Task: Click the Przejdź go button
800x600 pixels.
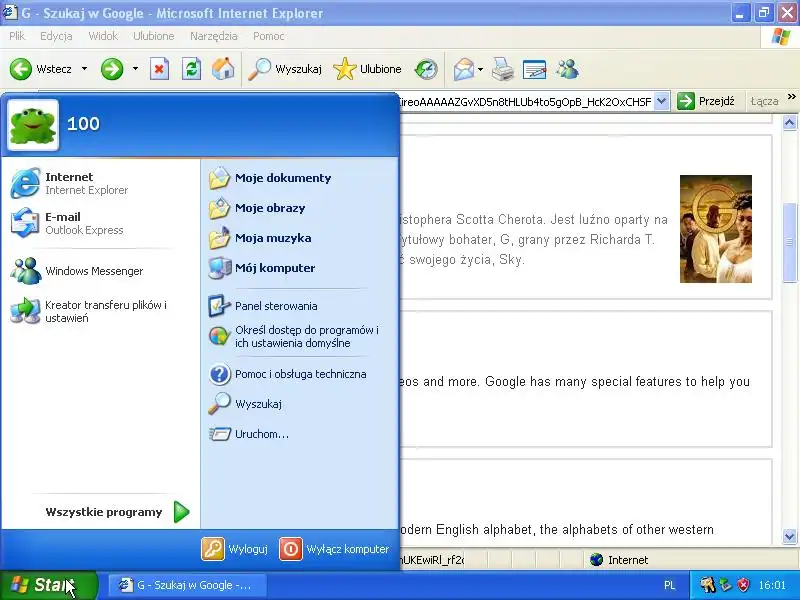Action: point(706,101)
